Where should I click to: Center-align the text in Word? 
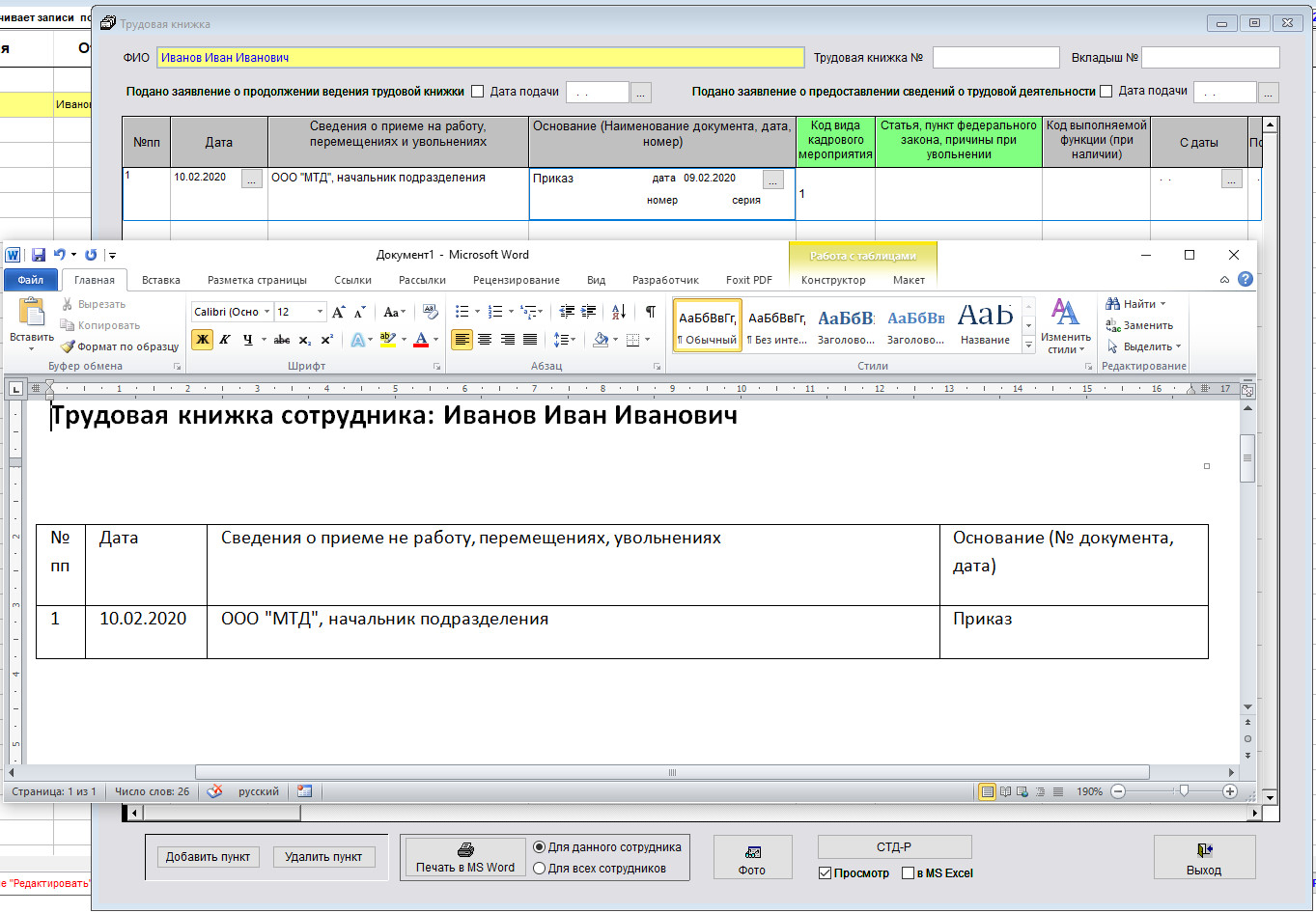click(x=485, y=340)
